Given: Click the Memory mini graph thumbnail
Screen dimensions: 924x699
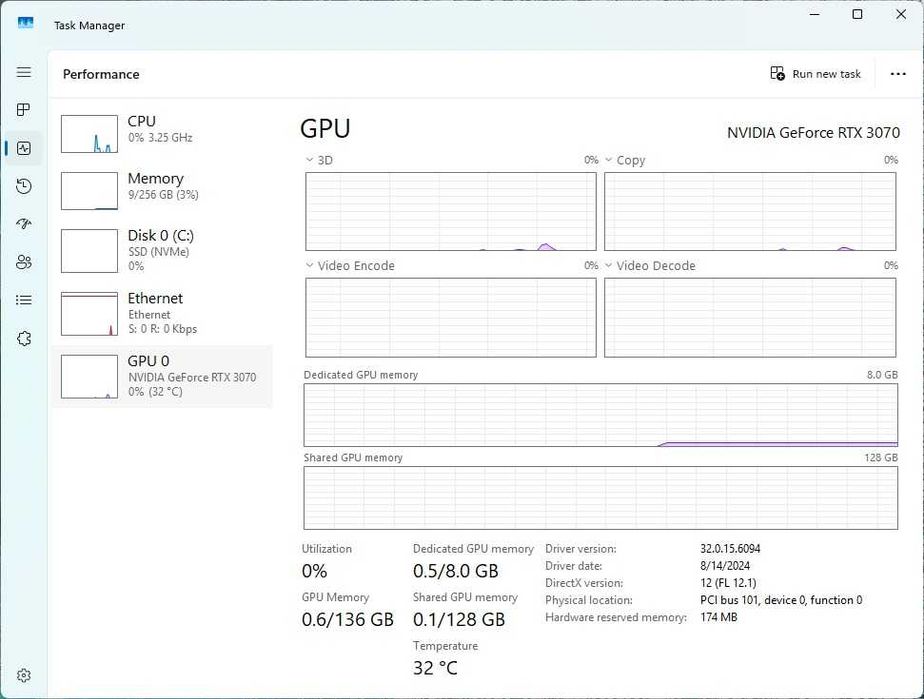Looking at the screenshot, I should [x=90, y=191].
